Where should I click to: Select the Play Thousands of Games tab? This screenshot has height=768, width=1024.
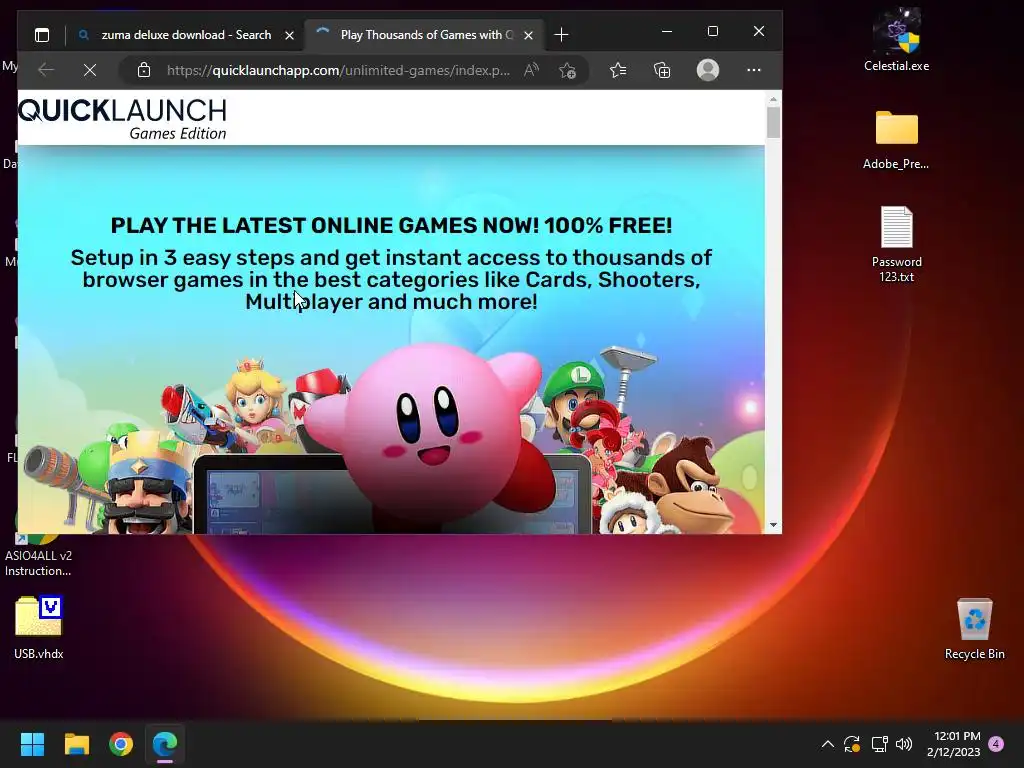coord(424,35)
